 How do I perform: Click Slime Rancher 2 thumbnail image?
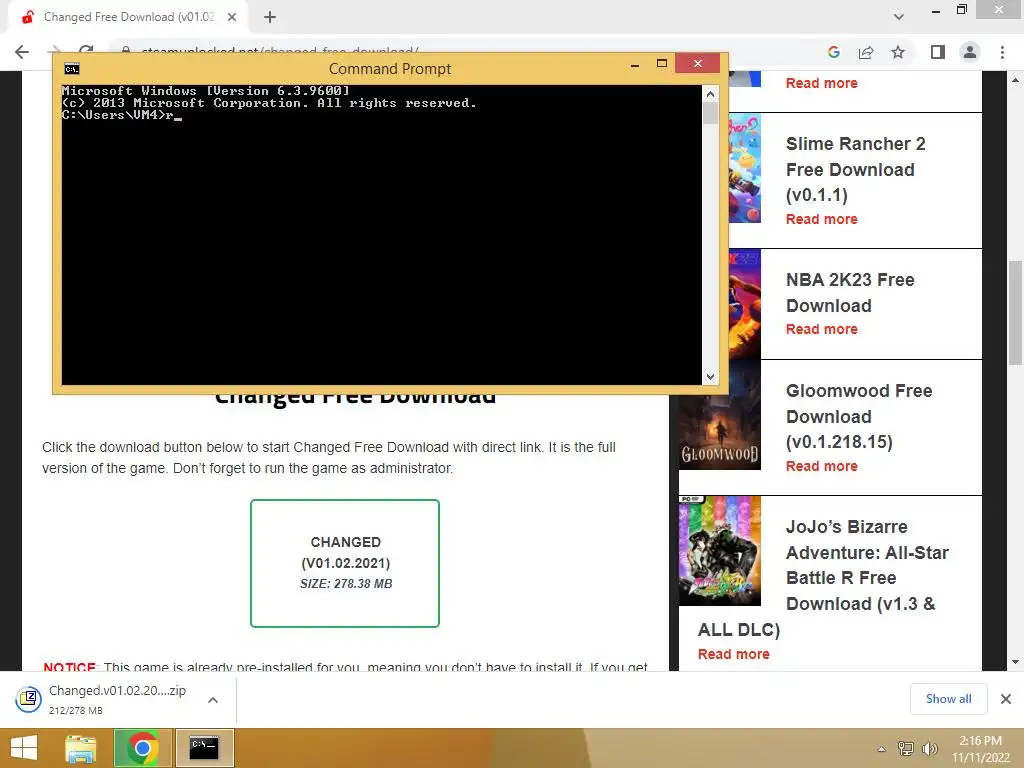(x=744, y=168)
